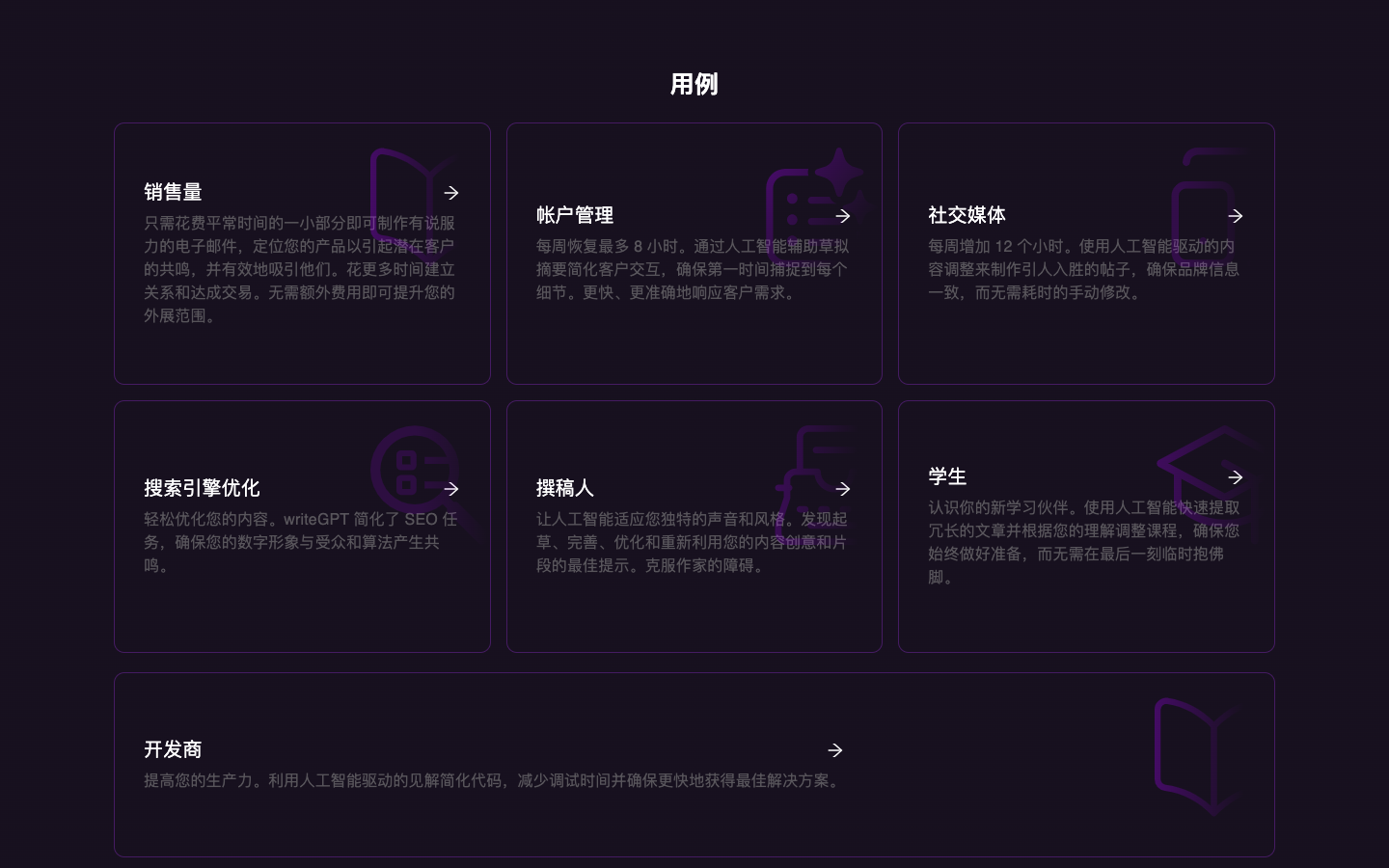Open the 学生 use case card
Viewport: 1389px width, 868px height.
pyautogui.click(x=1086, y=527)
